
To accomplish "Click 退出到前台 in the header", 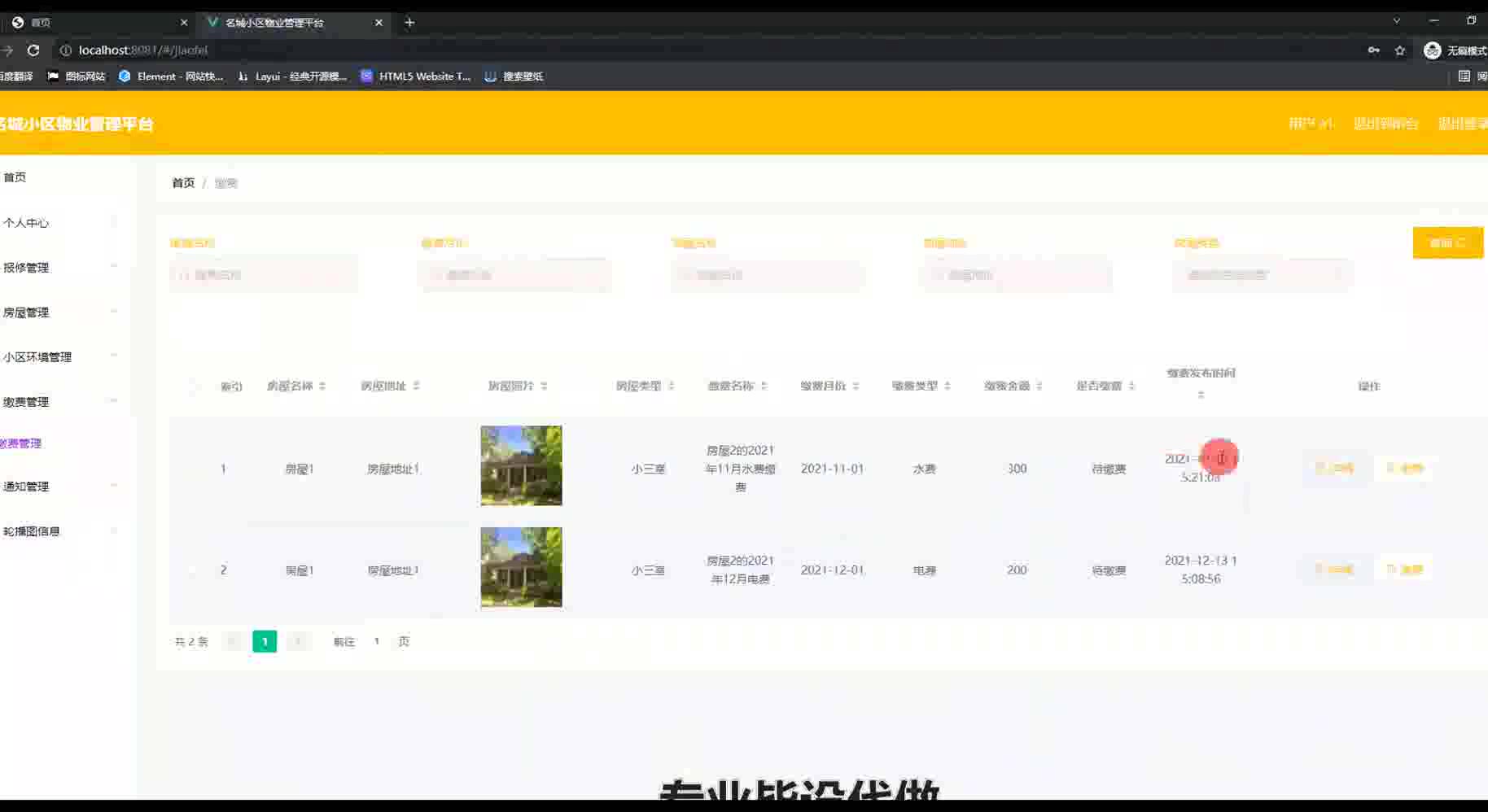I will (1385, 124).
